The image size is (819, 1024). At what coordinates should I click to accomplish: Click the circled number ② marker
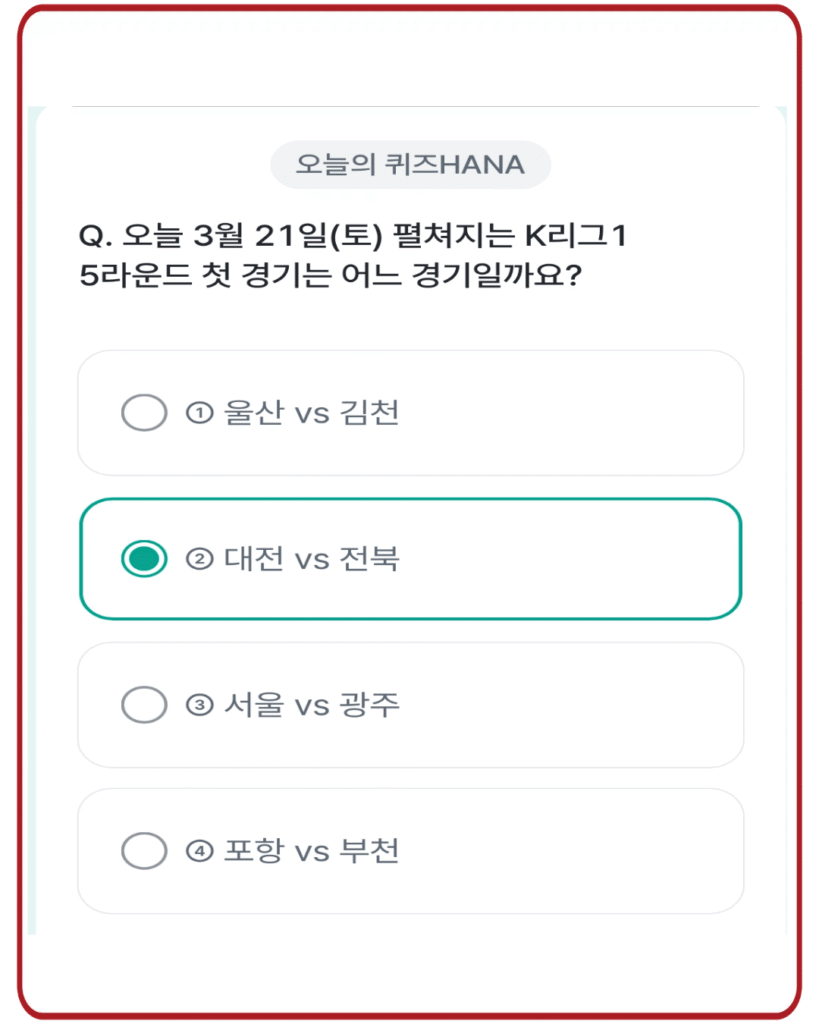tap(196, 558)
